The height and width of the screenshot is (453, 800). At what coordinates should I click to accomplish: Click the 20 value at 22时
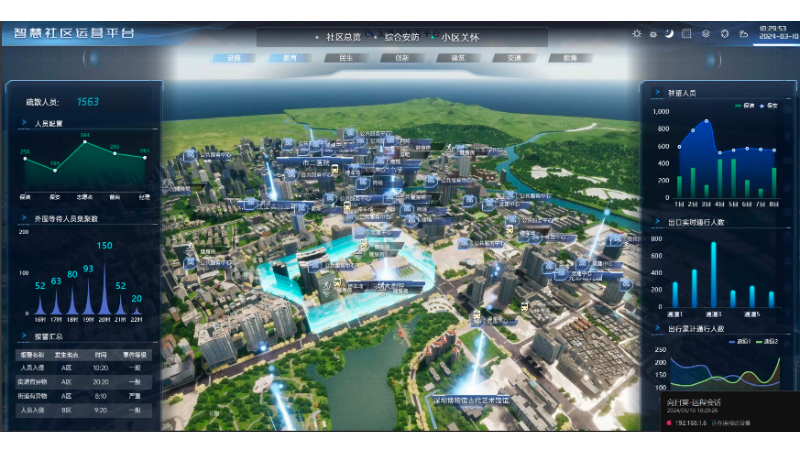137,298
